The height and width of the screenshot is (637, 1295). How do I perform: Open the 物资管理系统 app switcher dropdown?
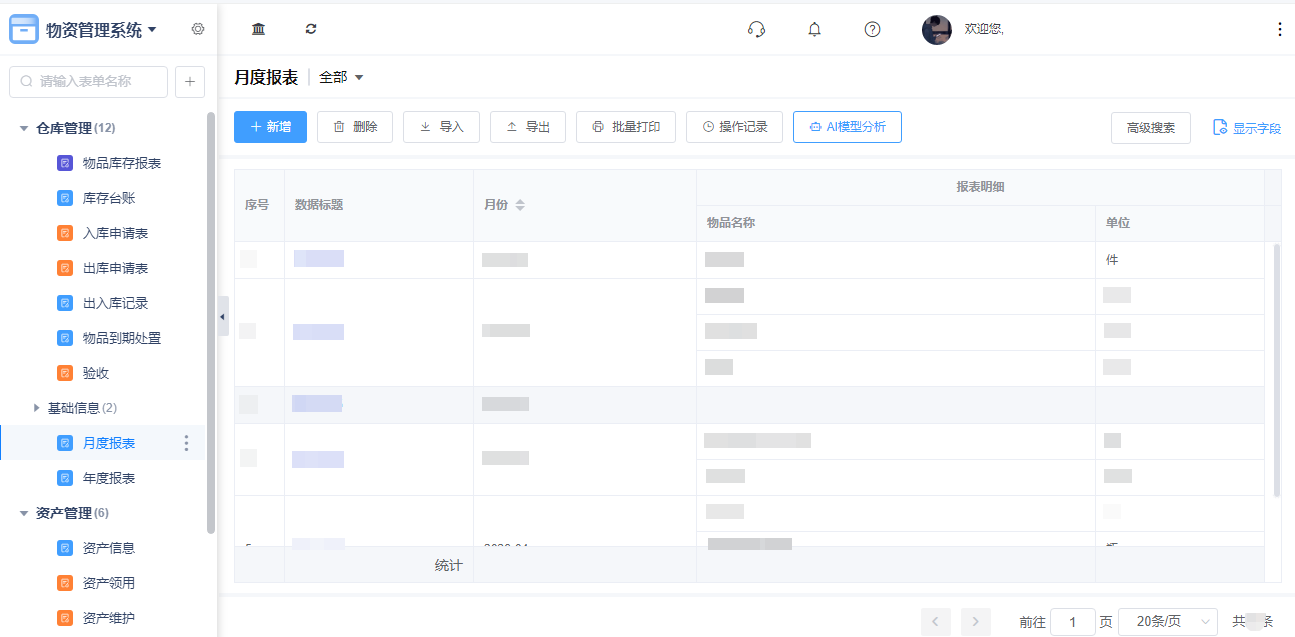point(100,30)
